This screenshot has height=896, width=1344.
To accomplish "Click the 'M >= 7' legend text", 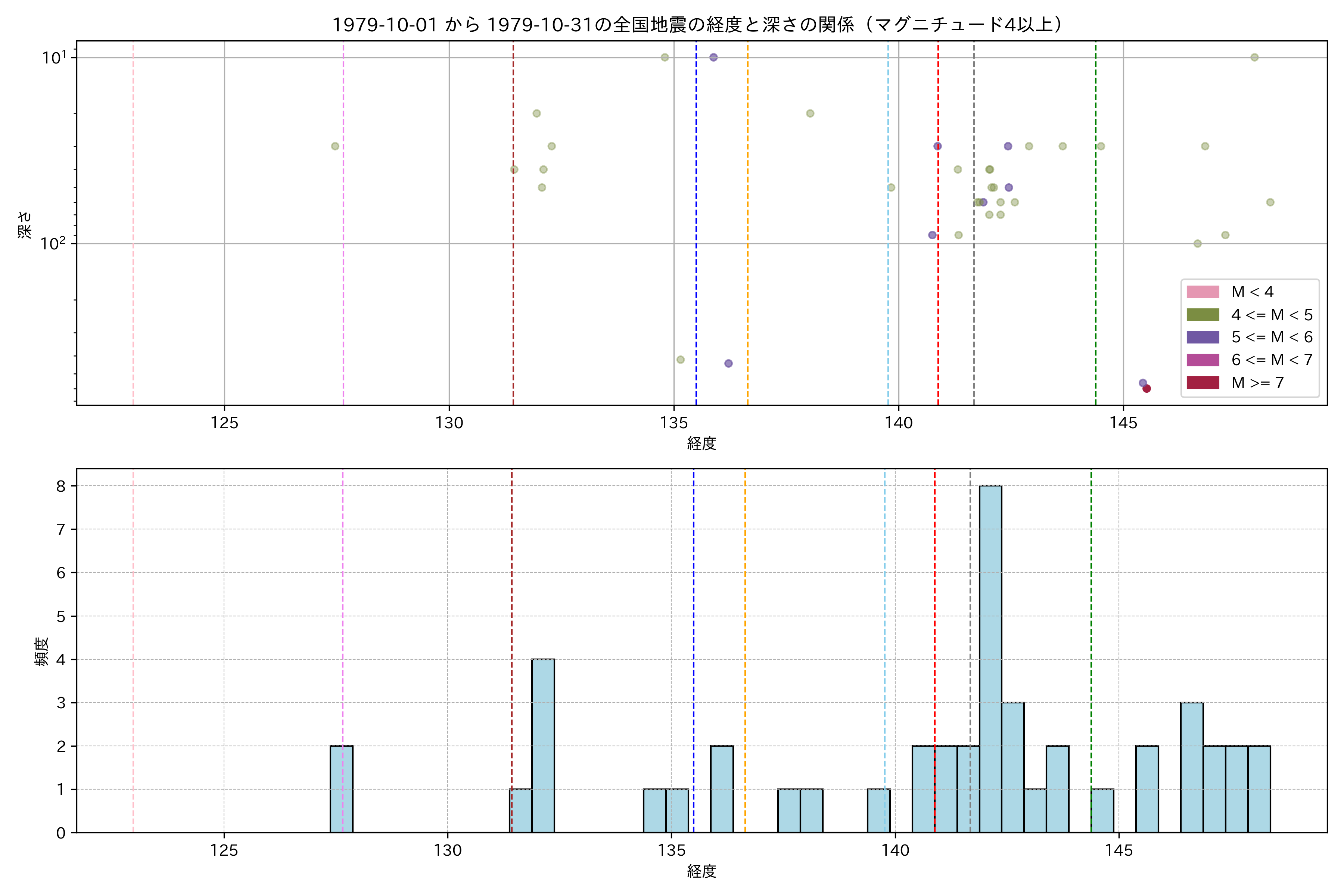I will point(1258,383).
